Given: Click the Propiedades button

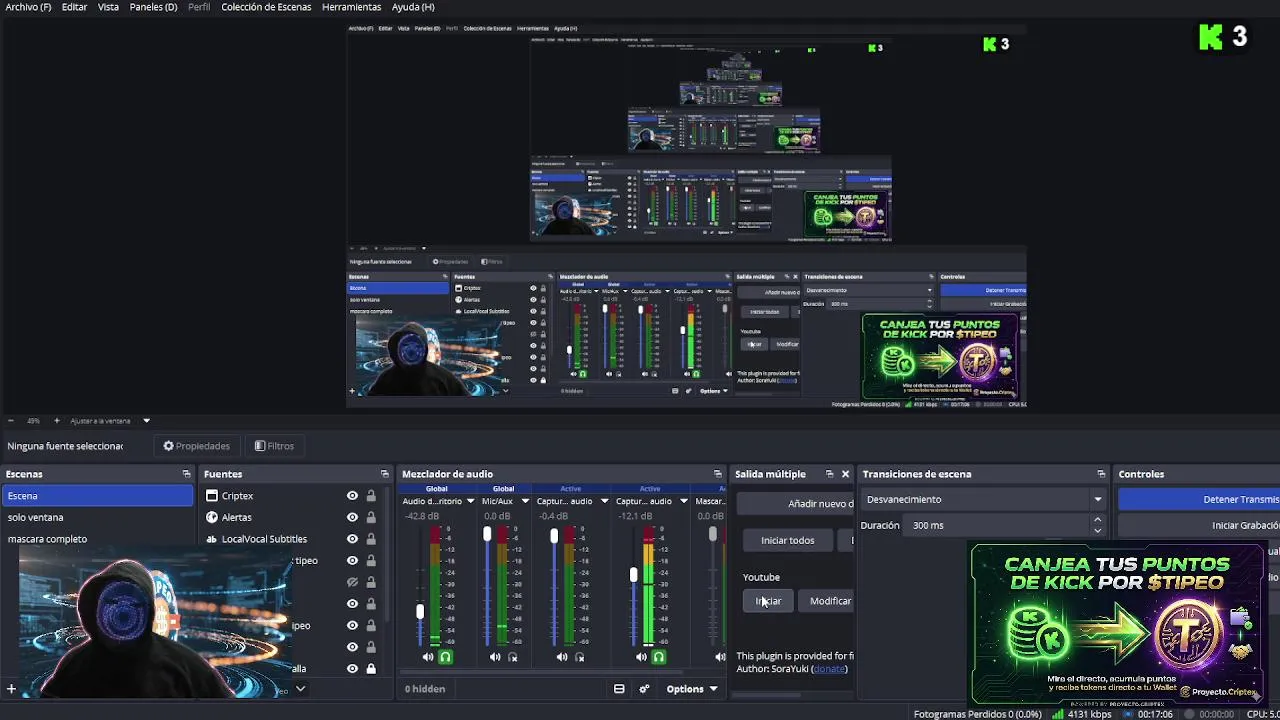Looking at the screenshot, I should (x=197, y=446).
